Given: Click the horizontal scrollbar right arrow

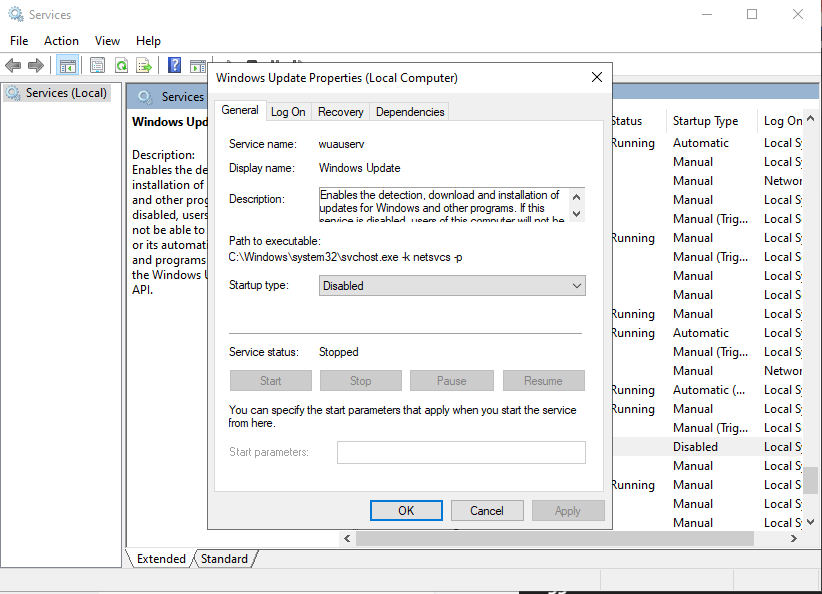Looking at the screenshot, I should tap(794, 538).
